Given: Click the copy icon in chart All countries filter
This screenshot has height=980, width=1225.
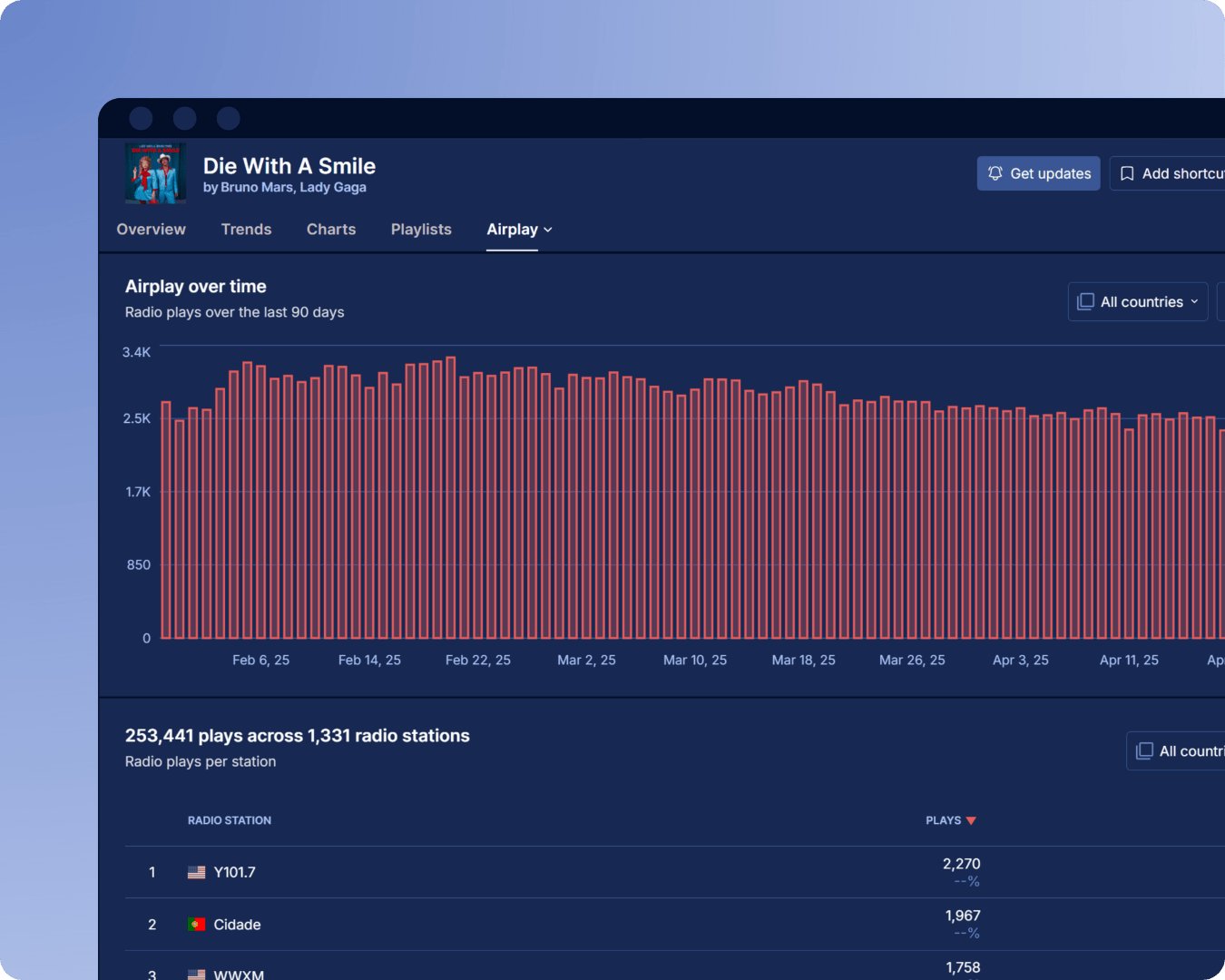Looking at the screenshot, I should coord(1085,301).
